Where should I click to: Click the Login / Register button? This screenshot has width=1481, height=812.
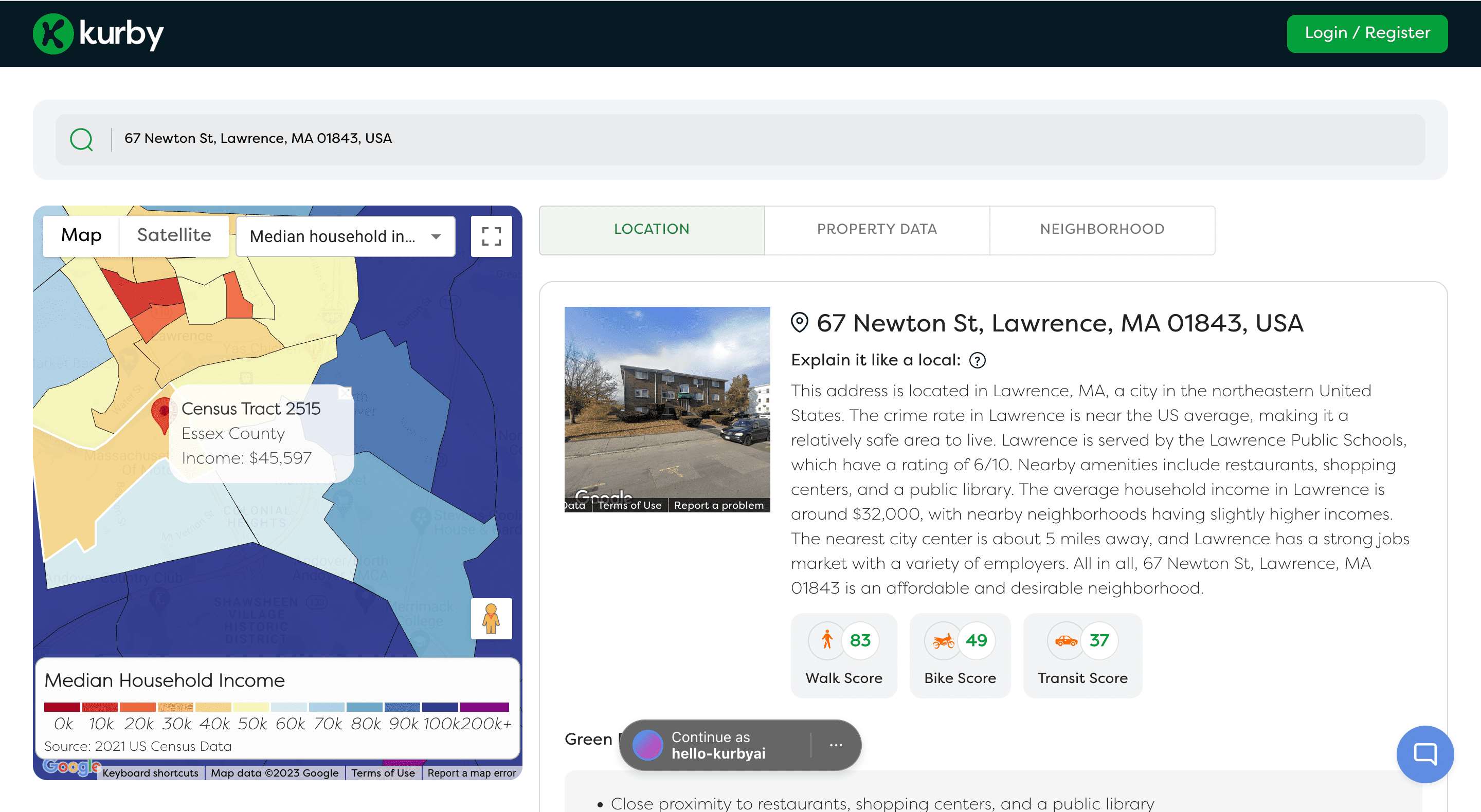pyautogui.click(x=1367, y=33)
